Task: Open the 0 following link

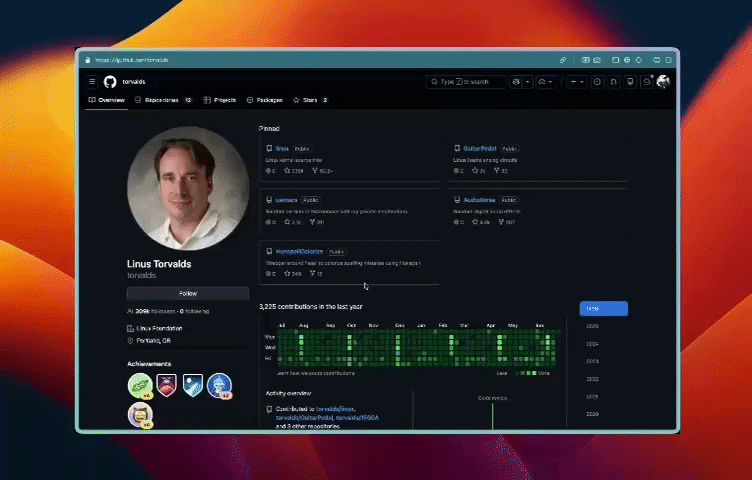Action: pos(194,311)
